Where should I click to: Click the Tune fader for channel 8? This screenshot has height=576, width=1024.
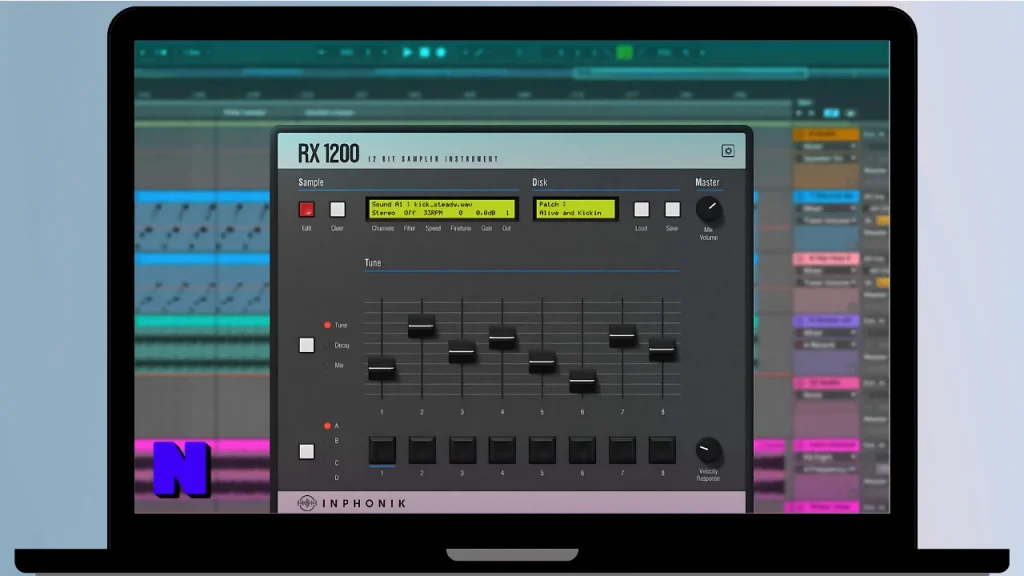pos(662,349)
